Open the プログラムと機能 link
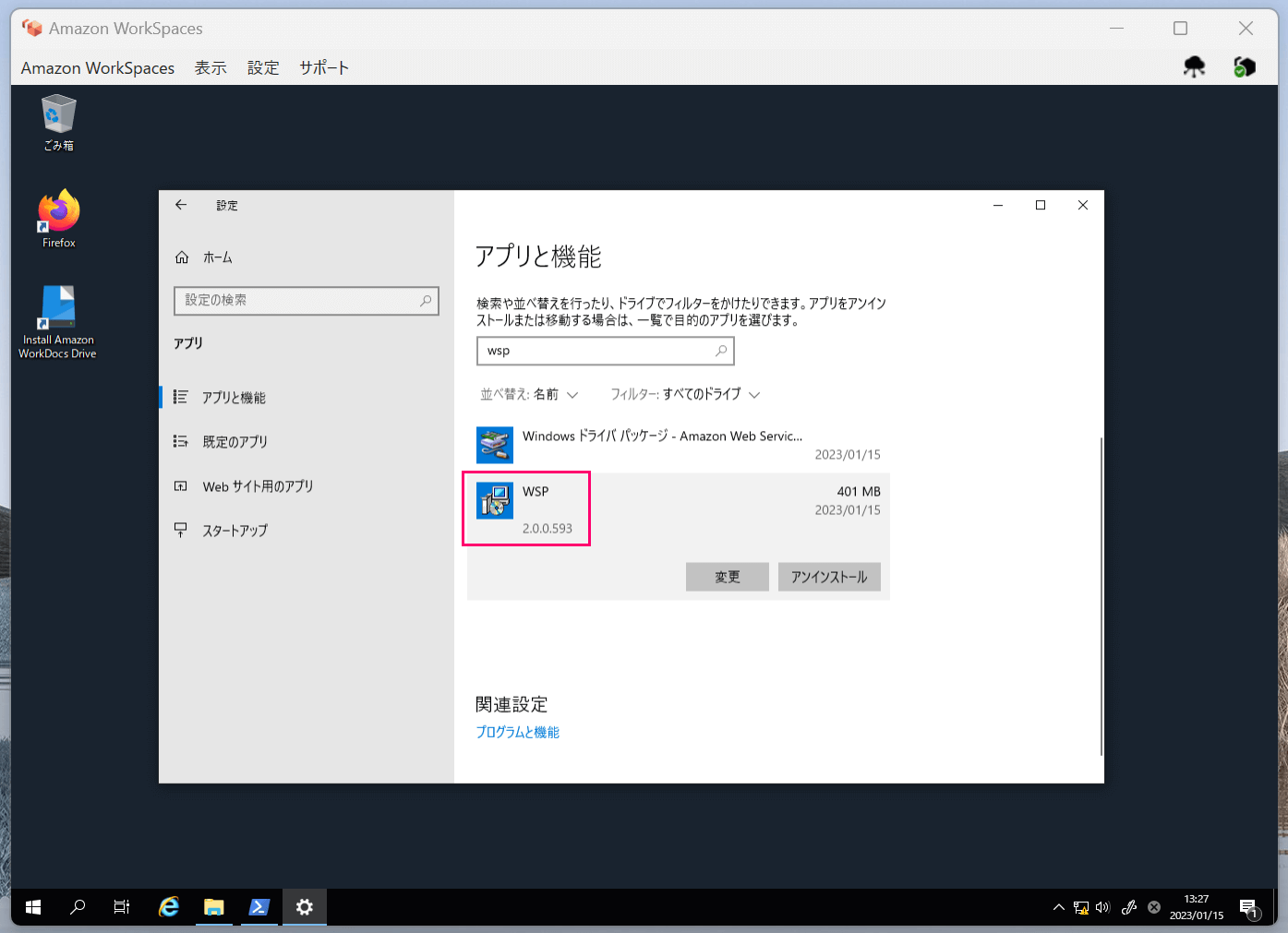The width and height of the screenshot is (1288, 933). [517, 732]
